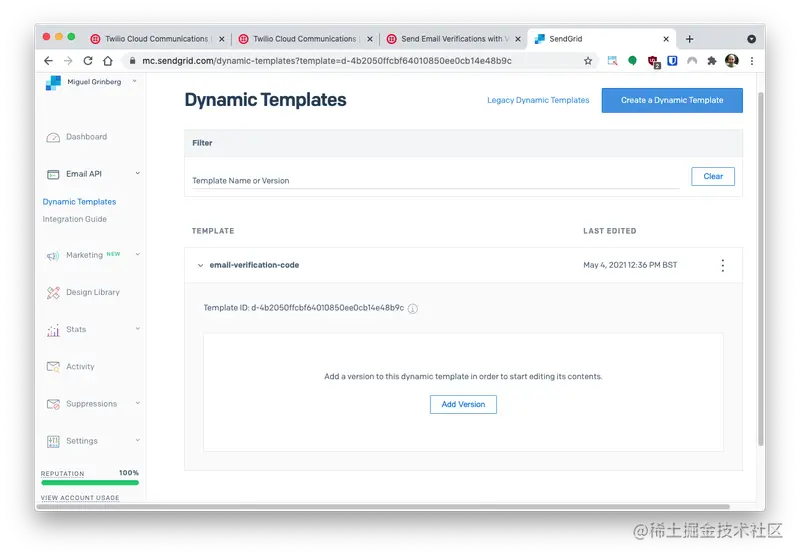Open the browser extensions puzzle icon

(712, 61)
